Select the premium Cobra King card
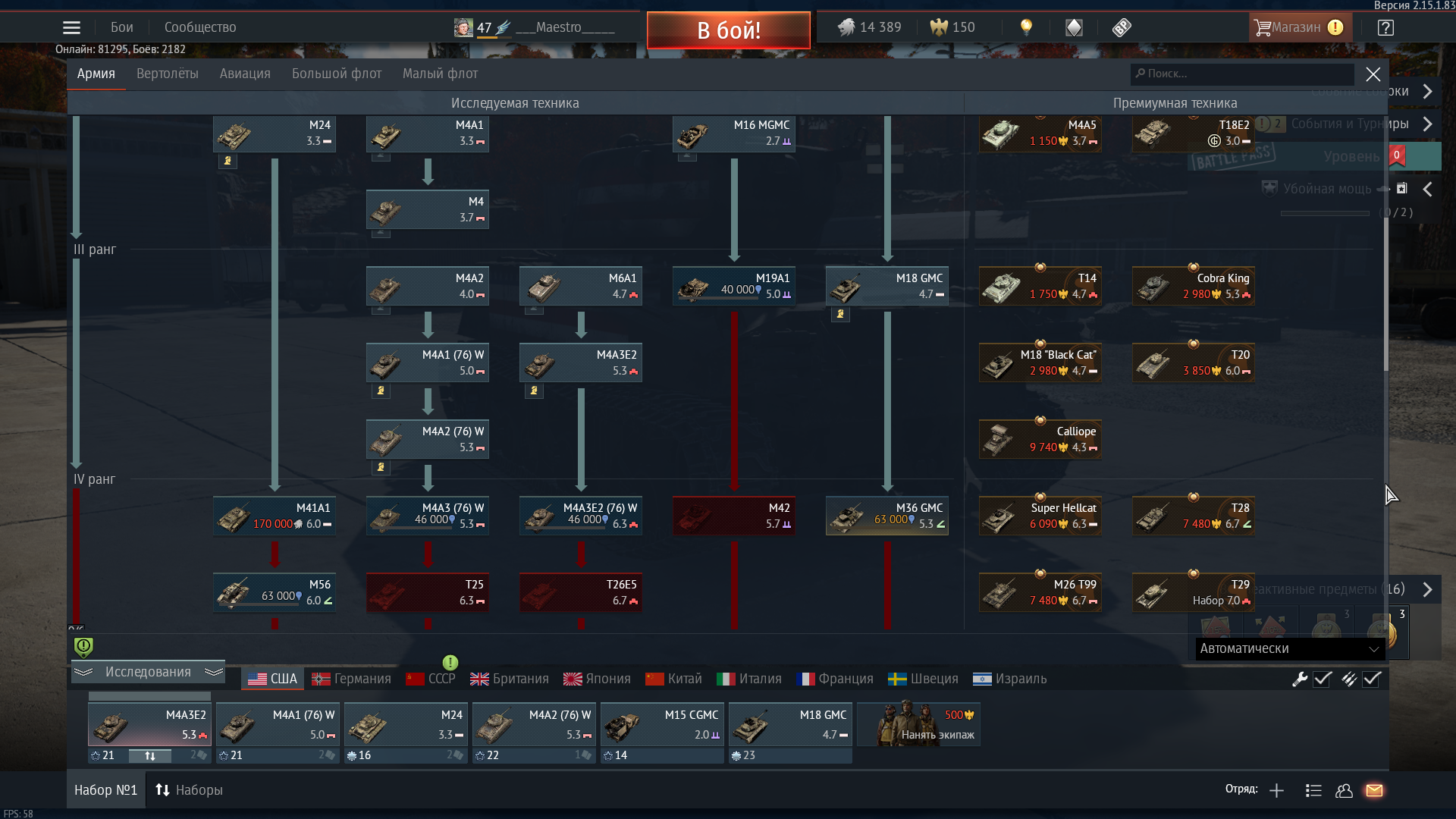 (1194, 286)
